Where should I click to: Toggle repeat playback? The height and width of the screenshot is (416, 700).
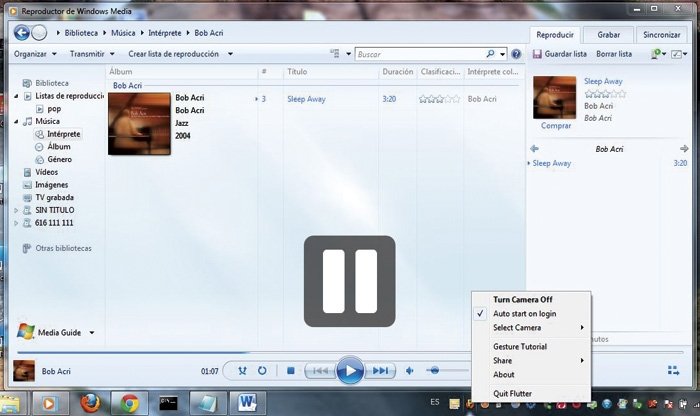pos(262,370)
